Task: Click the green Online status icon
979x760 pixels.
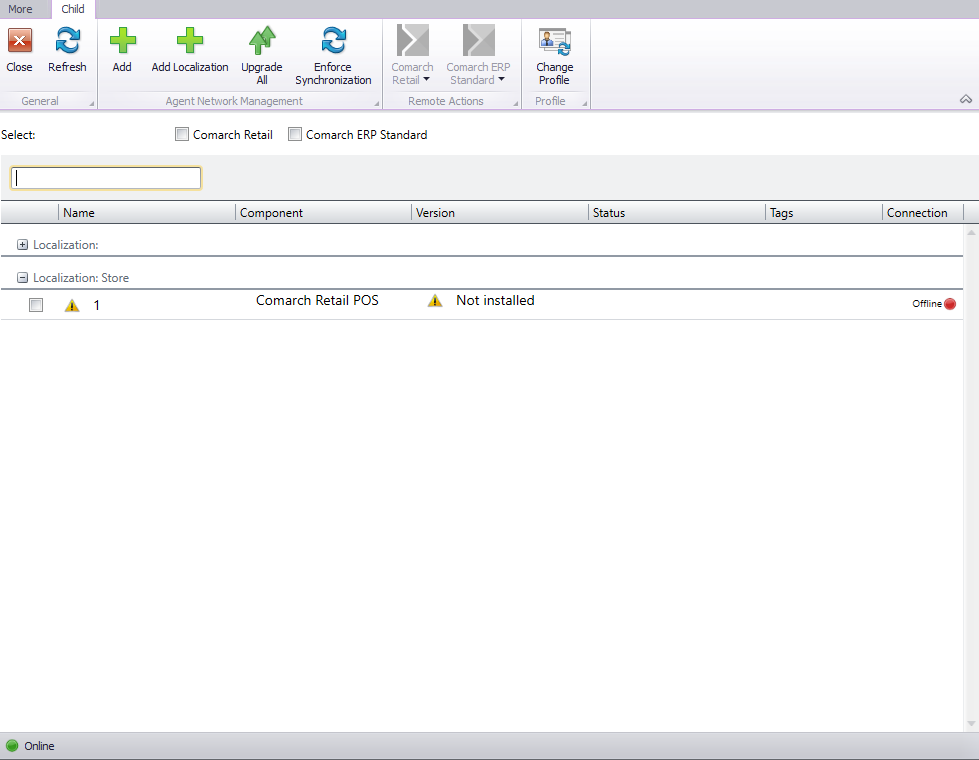Action: 12,746
